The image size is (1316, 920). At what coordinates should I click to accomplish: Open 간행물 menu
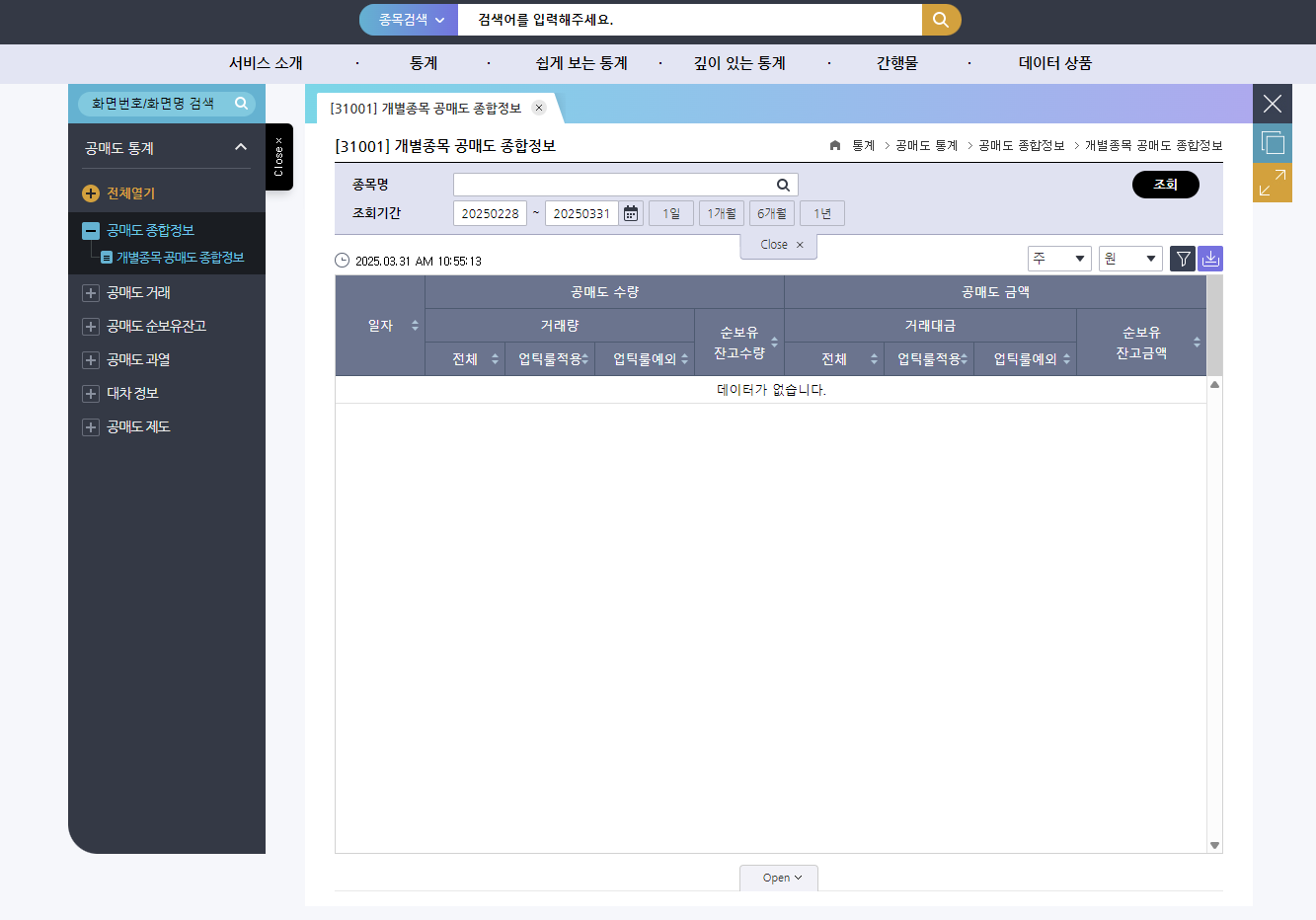897,63
